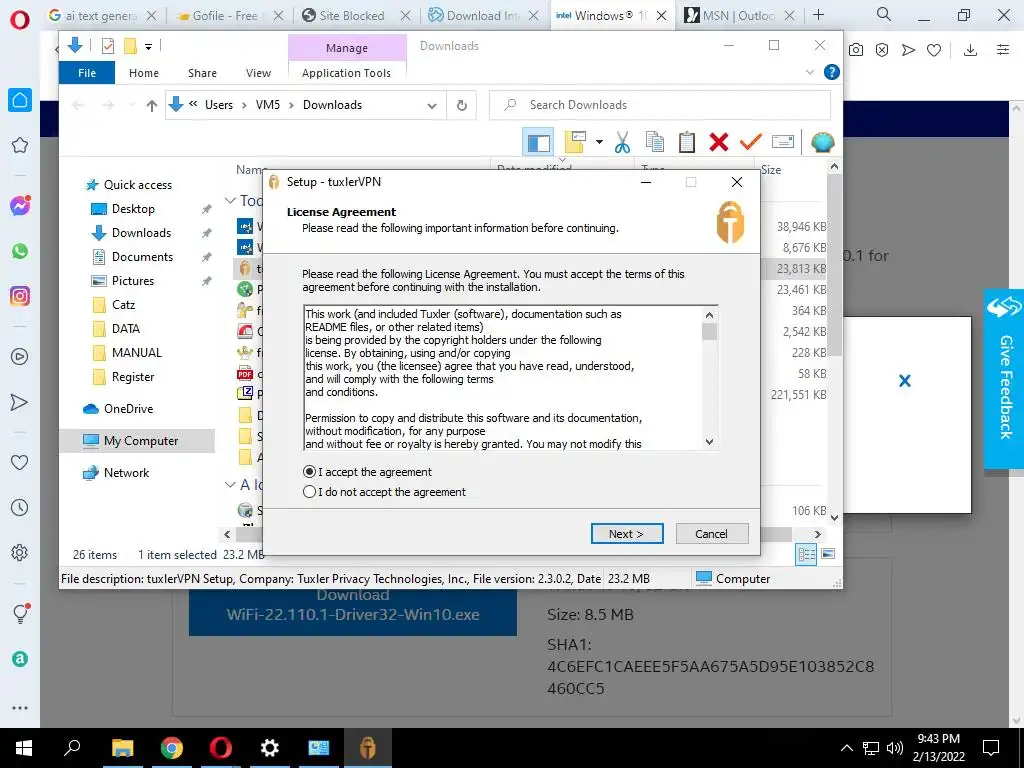Viewport: 1024px width, 768px height.
Task: Open Chrome from the taskbar
Action: pos(172,748)
